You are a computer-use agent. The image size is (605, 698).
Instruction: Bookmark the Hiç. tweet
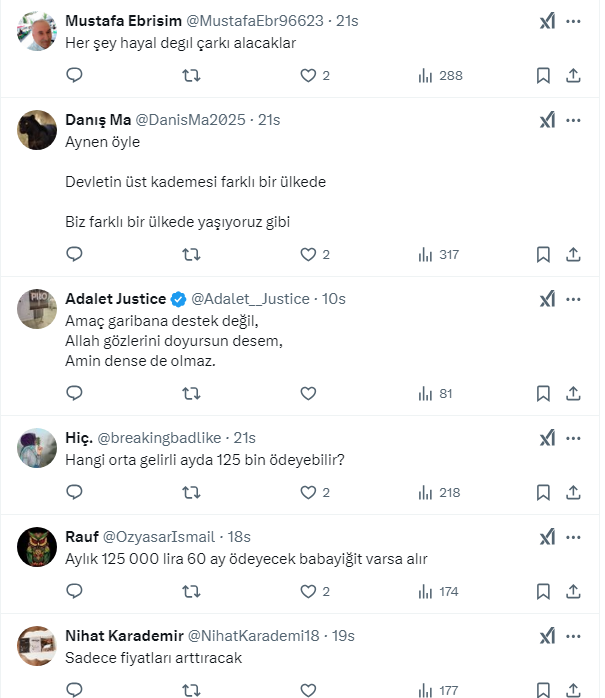(543, 492)
